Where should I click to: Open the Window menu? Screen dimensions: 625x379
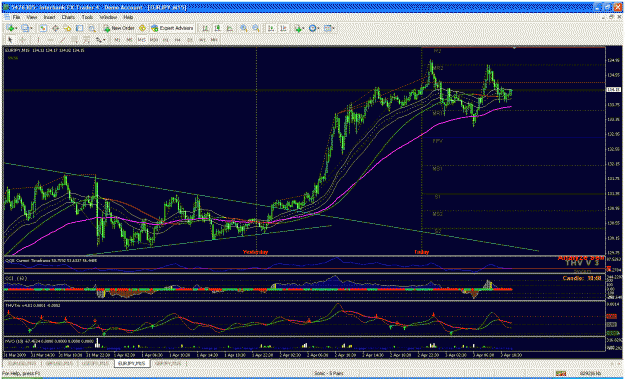(x=108, y=18)
